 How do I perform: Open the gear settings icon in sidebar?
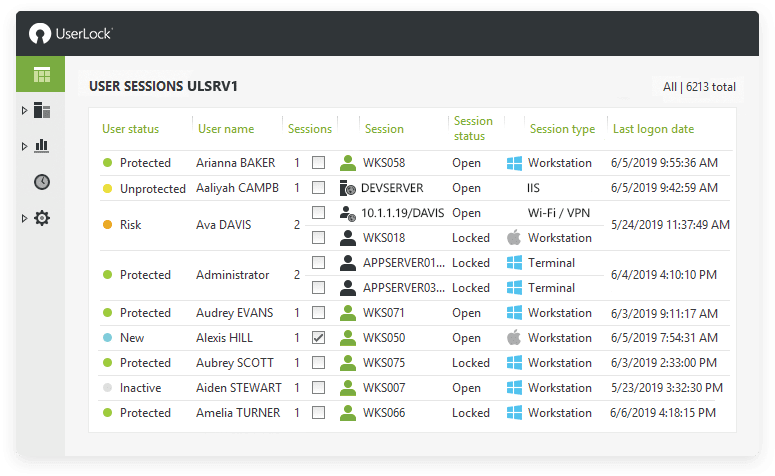[42, 218]
